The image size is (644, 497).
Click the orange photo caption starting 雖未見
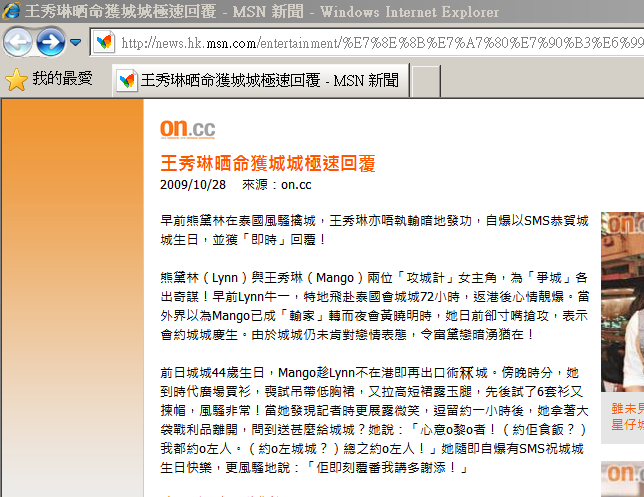point(627,416)
